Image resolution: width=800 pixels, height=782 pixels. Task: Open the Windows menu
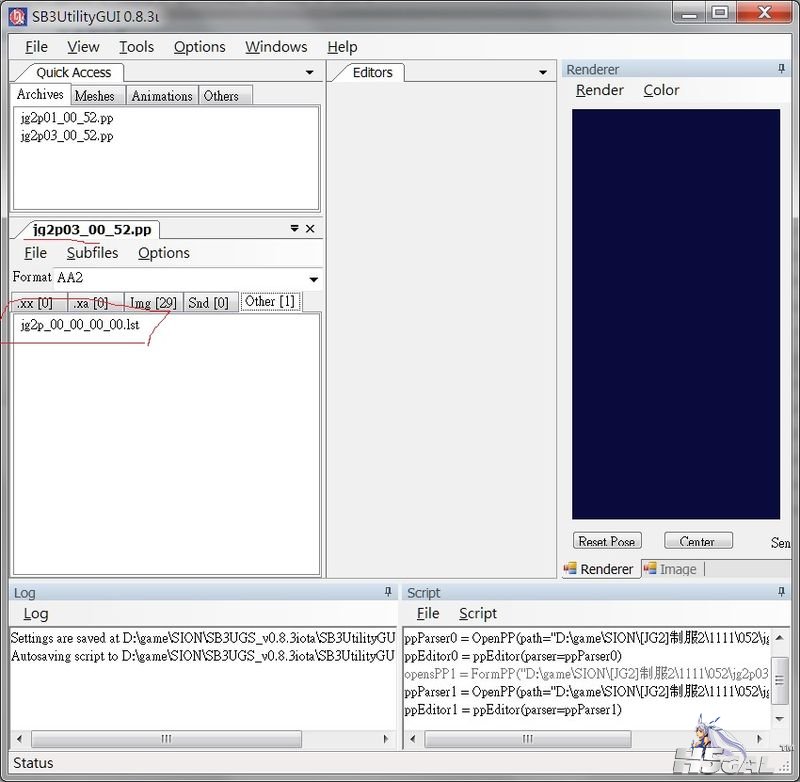point(276,47)
